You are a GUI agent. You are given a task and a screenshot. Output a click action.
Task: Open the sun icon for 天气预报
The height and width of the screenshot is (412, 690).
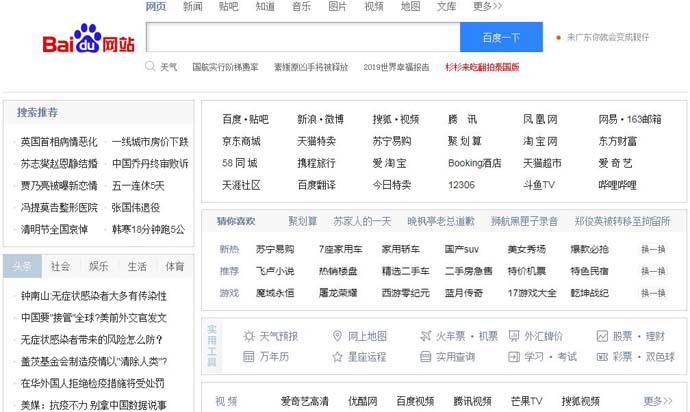pyautogui.click(x=249, y=336)
